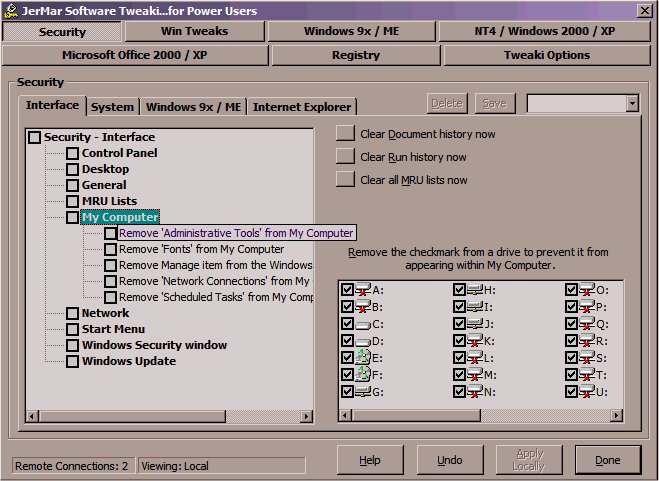Screen dimensions: 659x481
Task: Click the Clear all MRU lists now button
Action: pyautogui.click(x=345, y=180)
